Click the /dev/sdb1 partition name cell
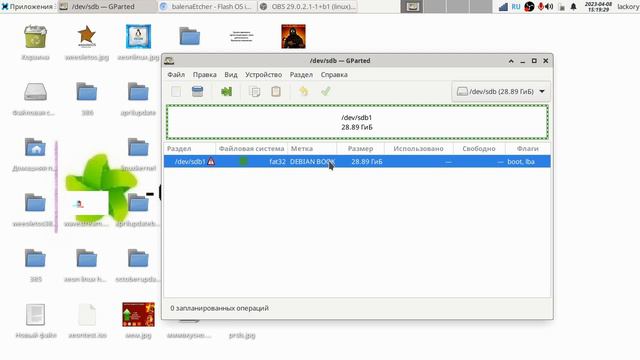 tap(190, 162)
